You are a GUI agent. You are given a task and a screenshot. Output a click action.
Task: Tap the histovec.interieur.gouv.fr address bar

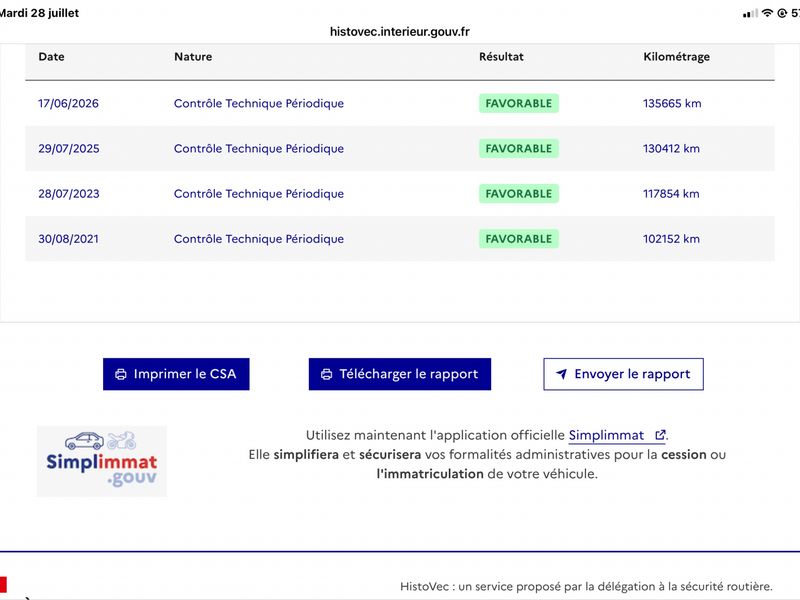[x=399, y=32]
